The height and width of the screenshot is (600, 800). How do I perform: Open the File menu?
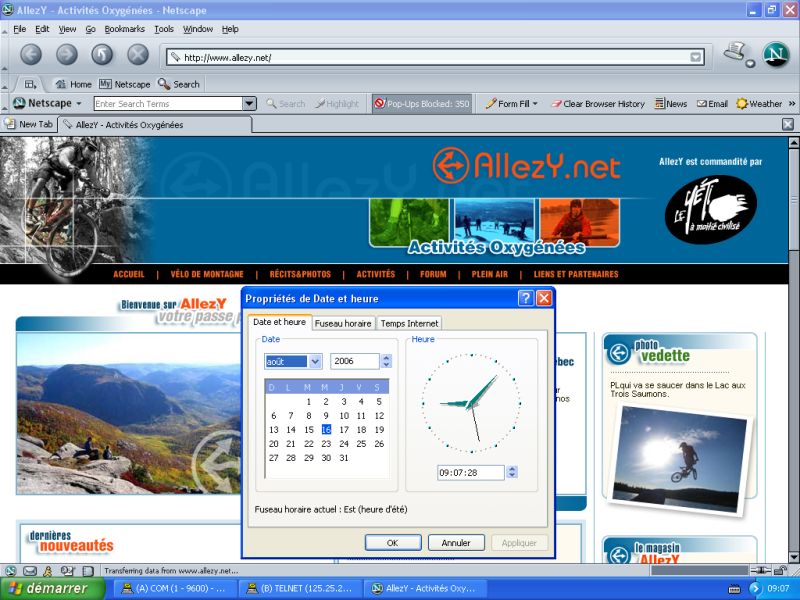19,29
